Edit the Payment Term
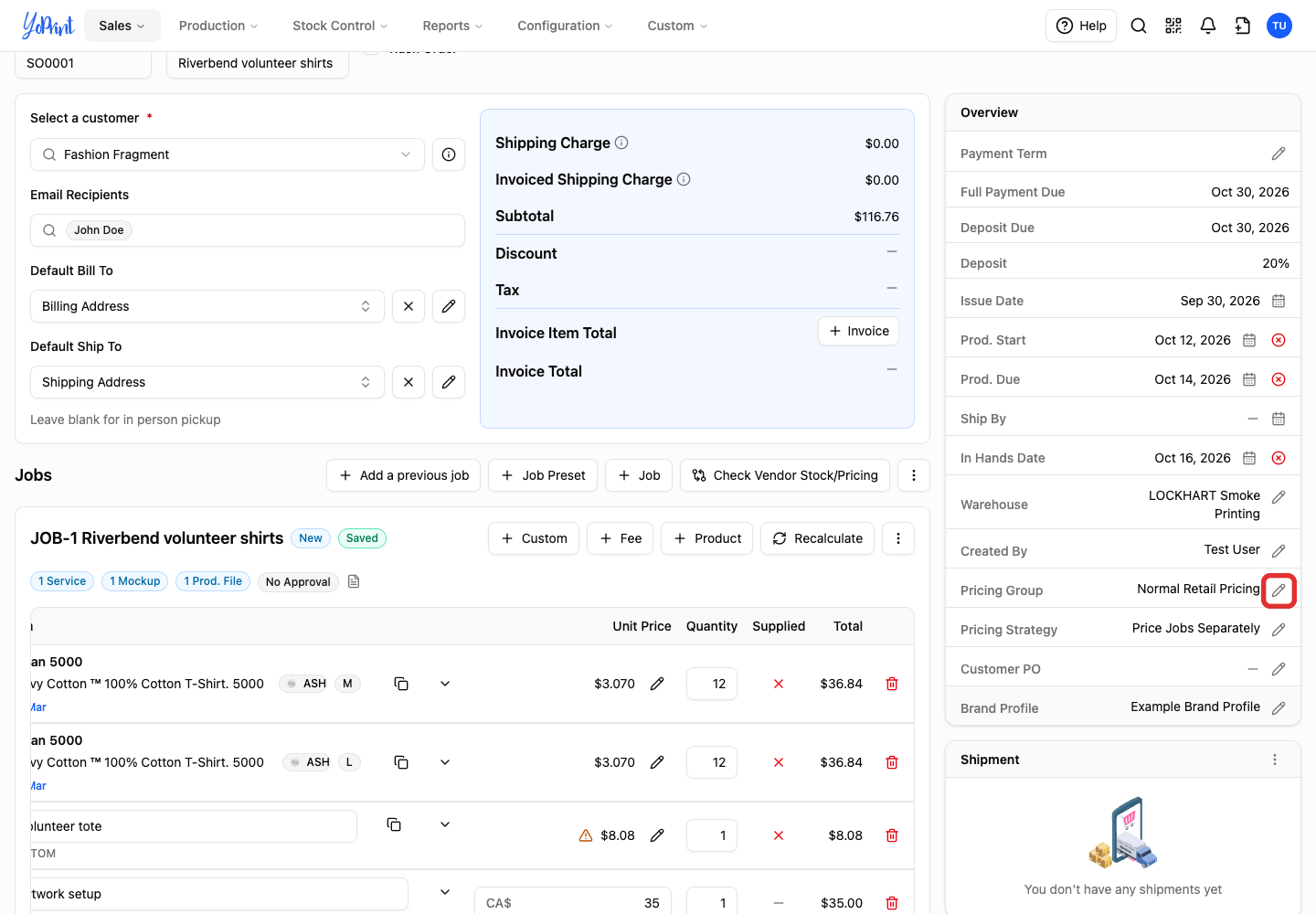The image size is (1316, 914). click(x=1279, y=154)
